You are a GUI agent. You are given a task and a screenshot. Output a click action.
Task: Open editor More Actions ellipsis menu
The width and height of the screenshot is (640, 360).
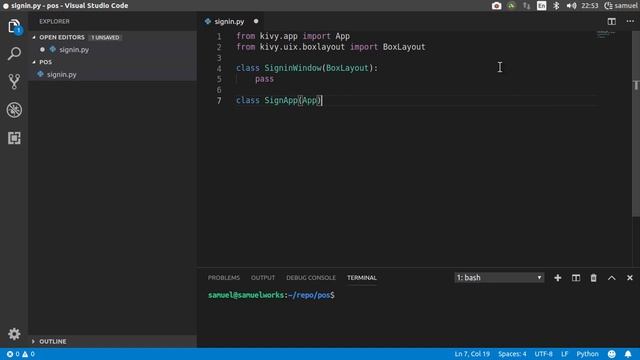click(630, 21)
